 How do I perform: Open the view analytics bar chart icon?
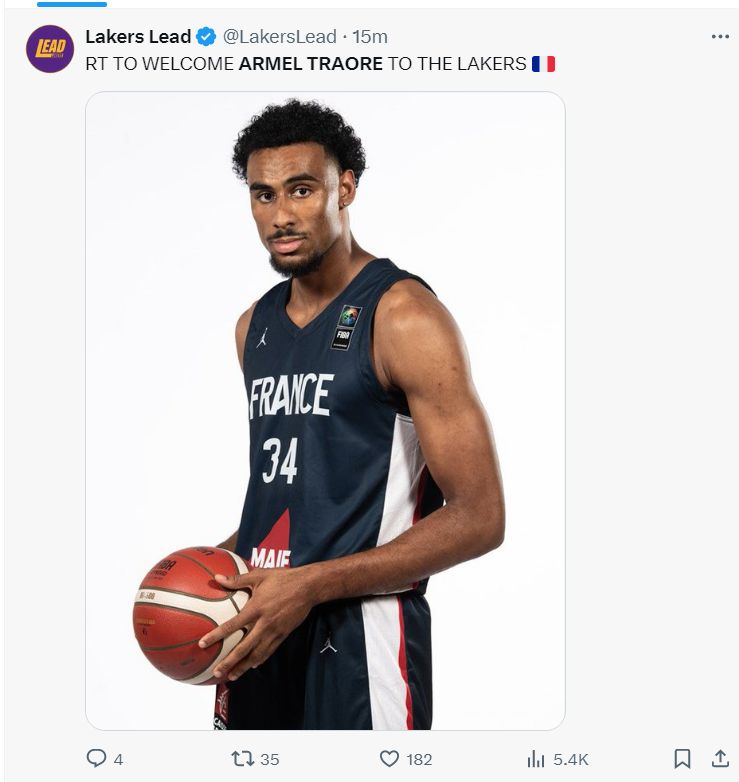(536, 759)
